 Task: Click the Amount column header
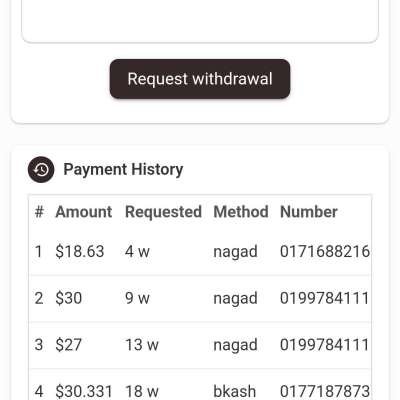coord(84,212)
